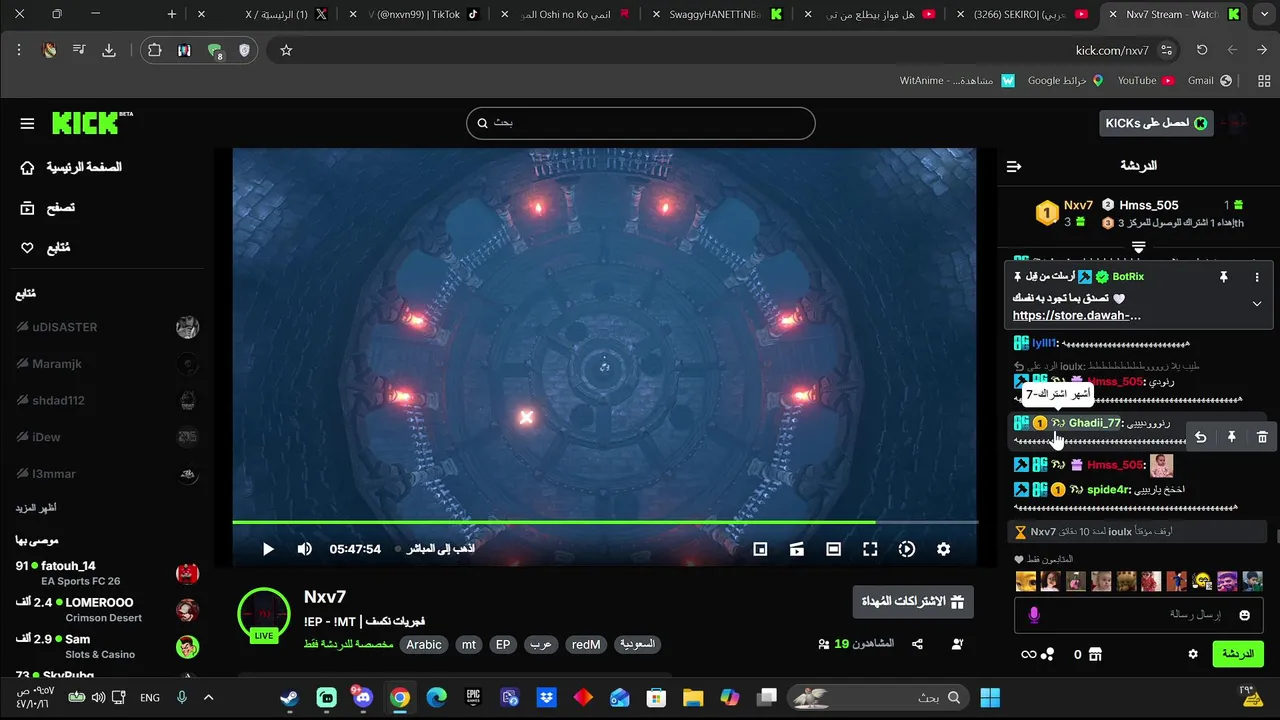Open الصفحة الرئيسية in sidebar
Screen dimensions: 1280x720
click(71, 167)
